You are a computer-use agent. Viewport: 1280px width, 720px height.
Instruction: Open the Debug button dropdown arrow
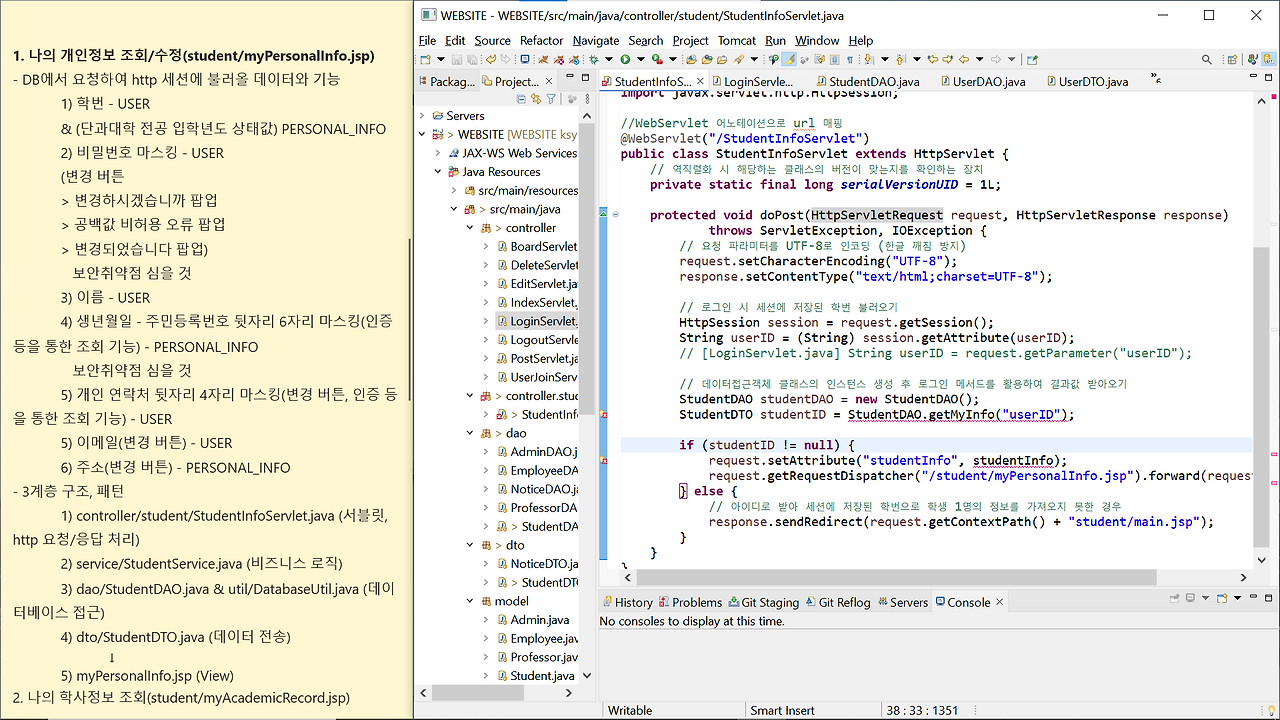pyautogui.click(x=611, y=60)
